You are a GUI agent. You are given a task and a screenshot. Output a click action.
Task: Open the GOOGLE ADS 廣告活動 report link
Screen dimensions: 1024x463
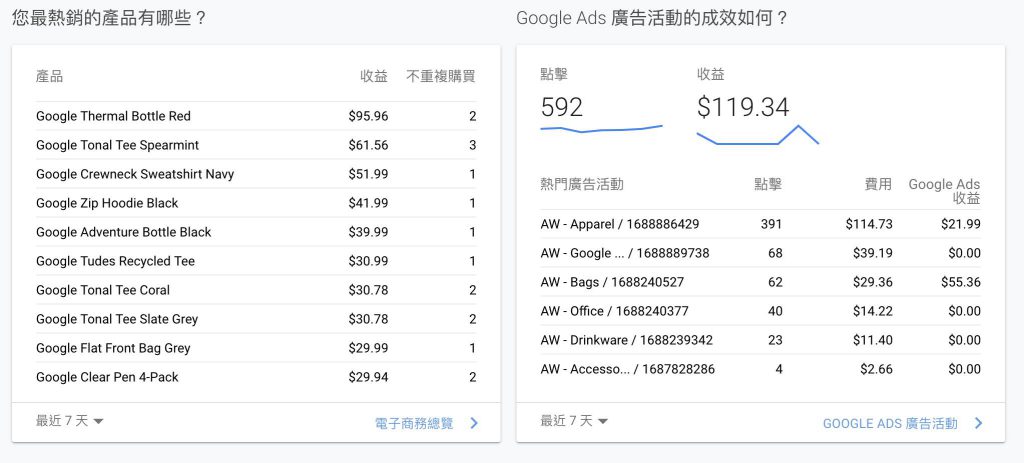pos(890,423)
